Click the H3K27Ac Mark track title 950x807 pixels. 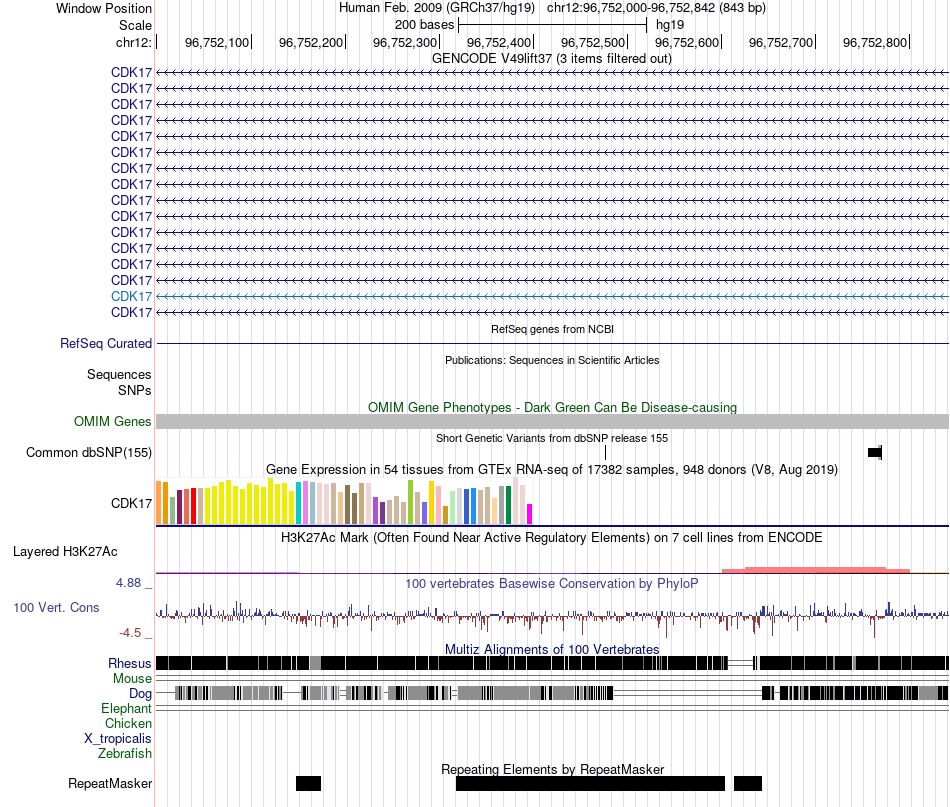click(x=552, y=538)
